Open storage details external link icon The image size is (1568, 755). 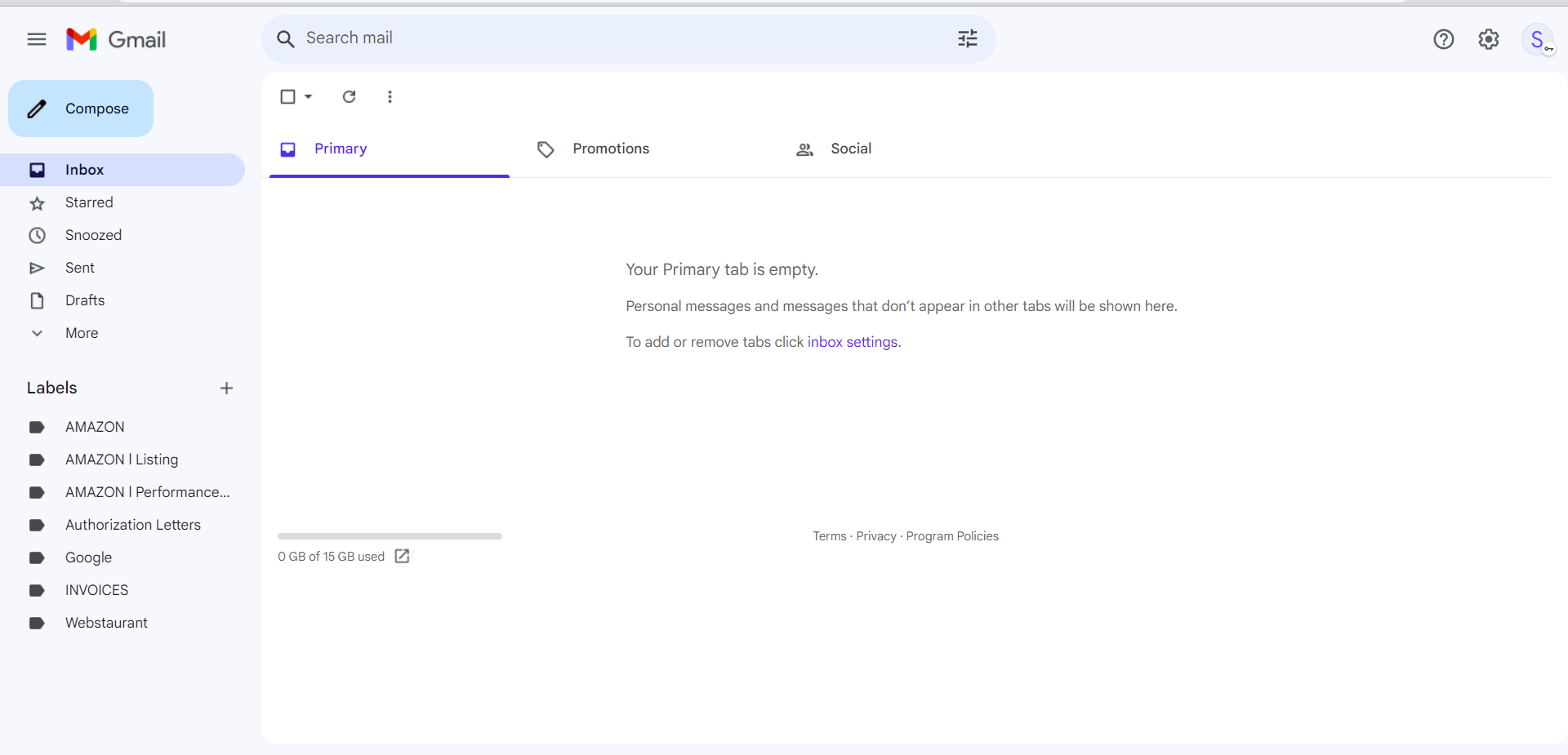pyautogui.click(x=403, y=556)
